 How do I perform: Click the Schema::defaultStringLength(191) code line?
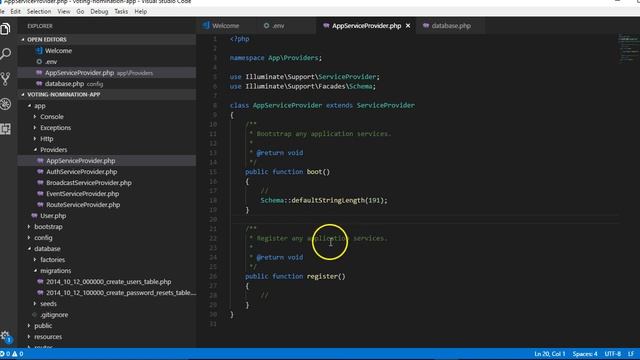click(324, 200)
